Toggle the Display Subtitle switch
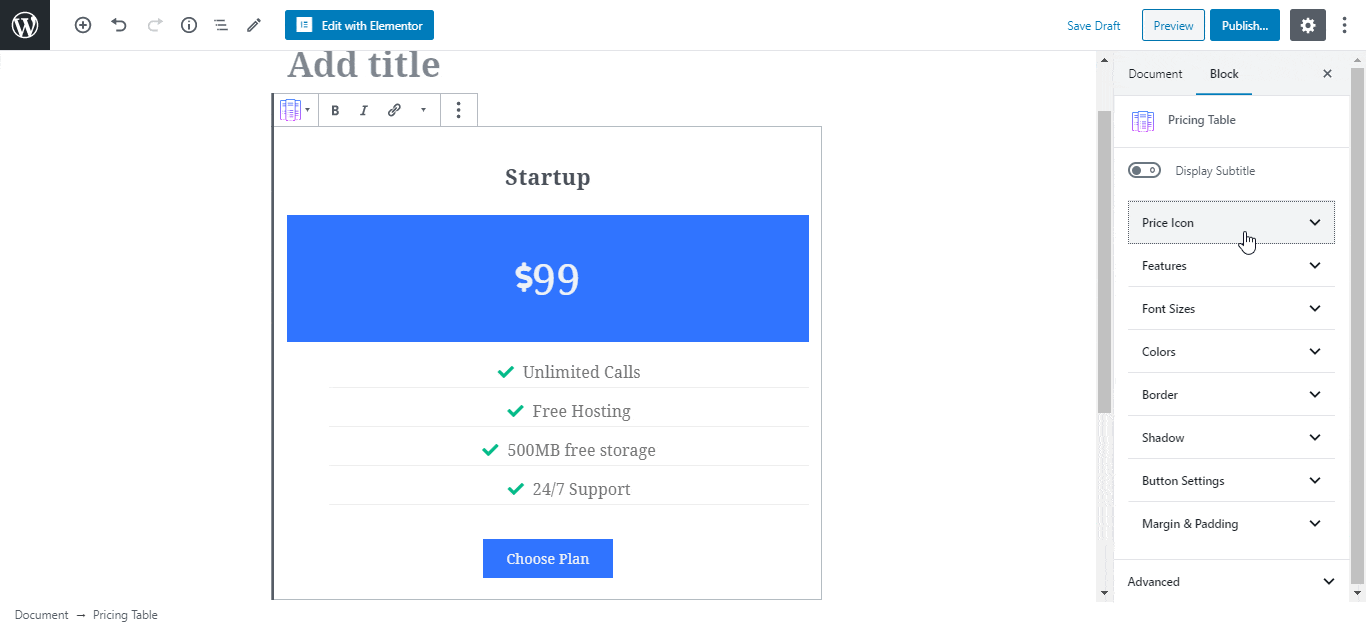The height and width of the screenshot is (625, 1366). coord(1144,171)
